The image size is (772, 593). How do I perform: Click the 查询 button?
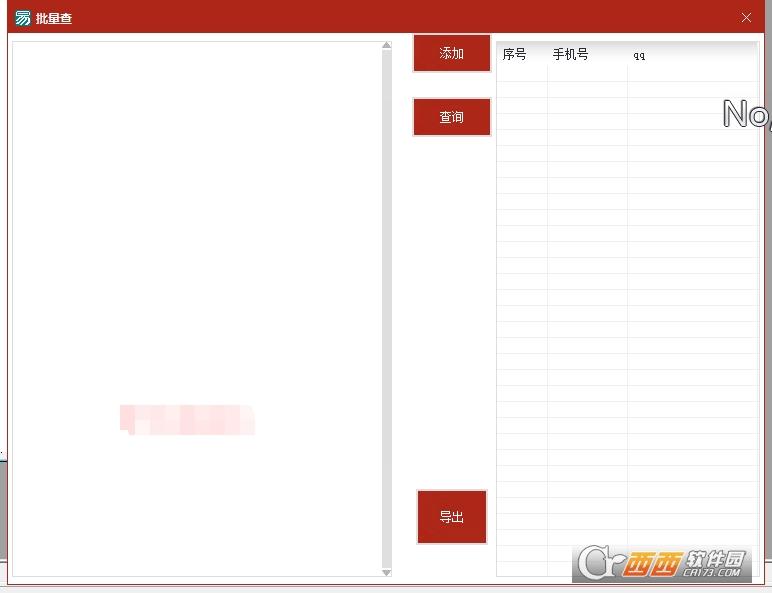451,117
